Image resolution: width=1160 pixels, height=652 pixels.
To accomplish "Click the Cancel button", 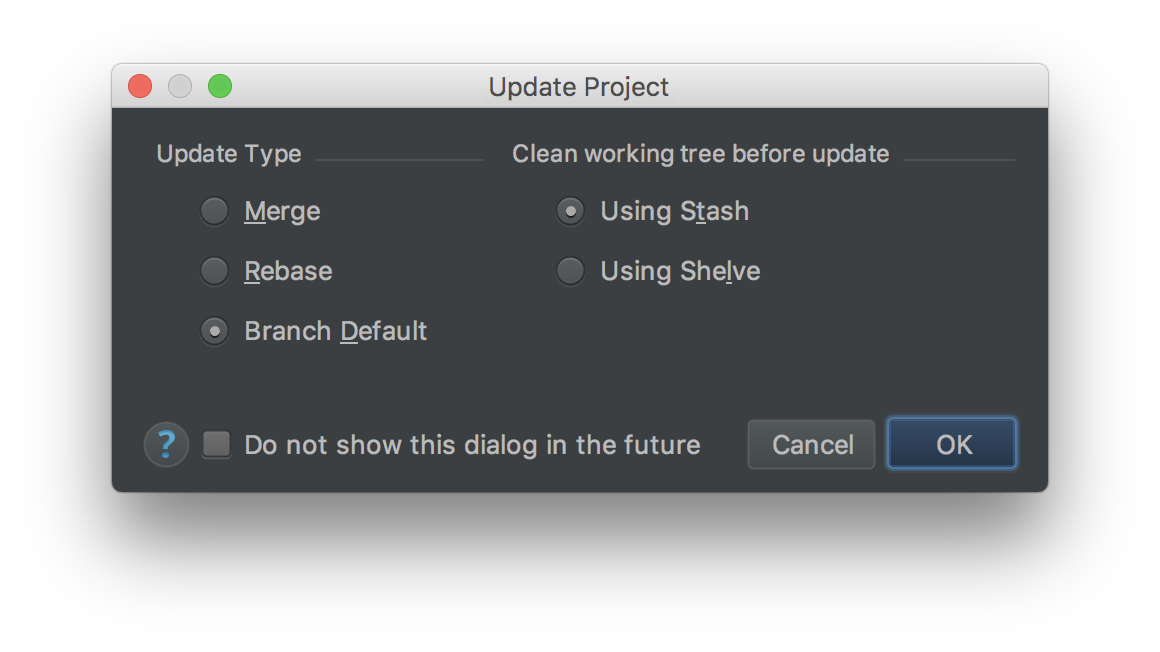I will [812, 444].
